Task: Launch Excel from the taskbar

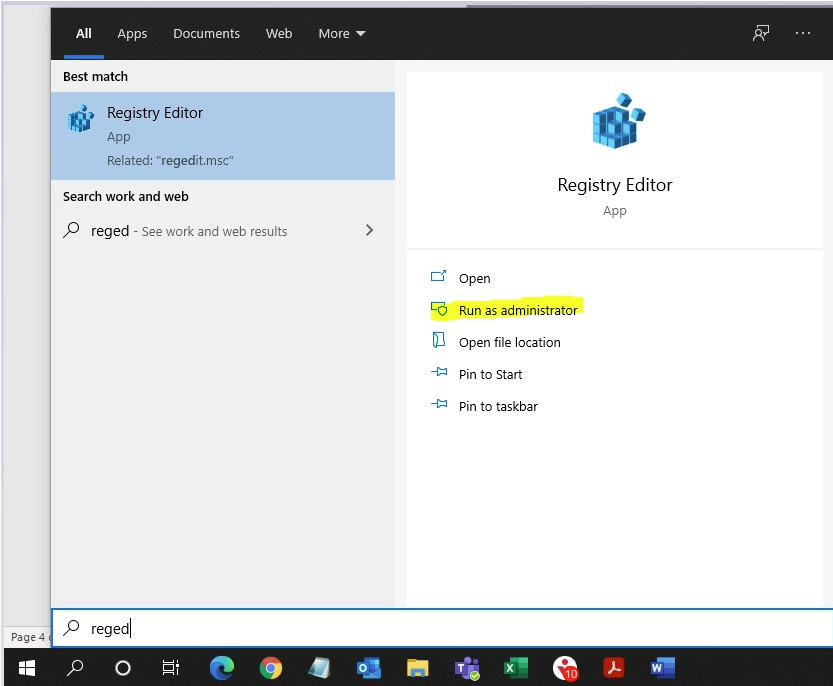Action: 515,667
